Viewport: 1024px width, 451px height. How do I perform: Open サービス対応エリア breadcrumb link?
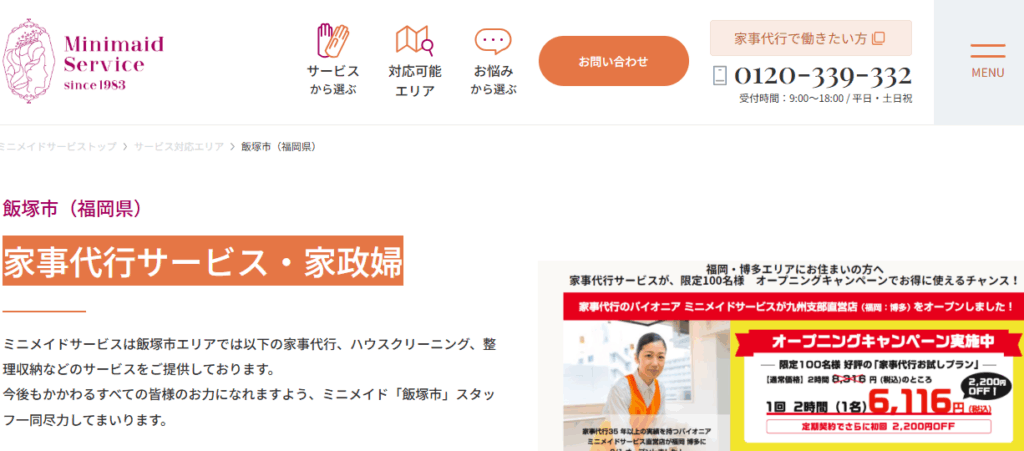pyautogui.click(x=178, y=147)
